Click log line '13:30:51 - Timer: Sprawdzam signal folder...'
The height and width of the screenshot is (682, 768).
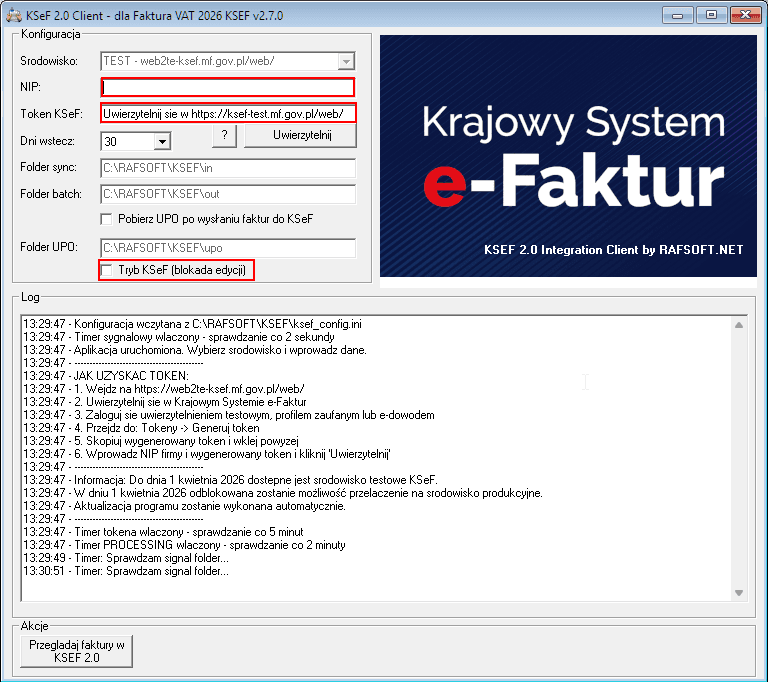[126, 571]
